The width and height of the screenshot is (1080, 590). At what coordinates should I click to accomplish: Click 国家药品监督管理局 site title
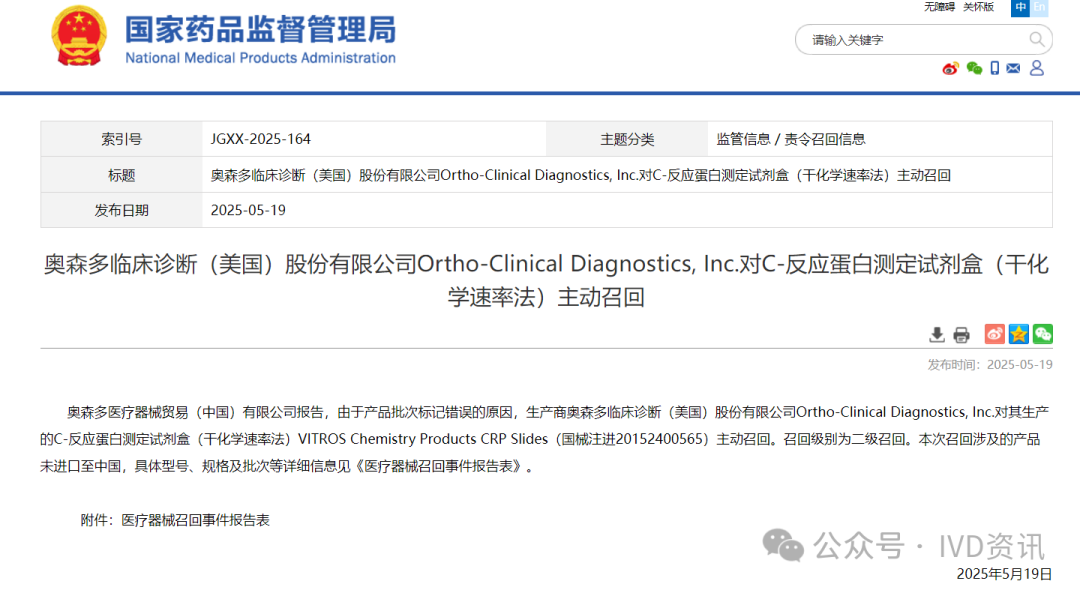click(x=260, y=30)
